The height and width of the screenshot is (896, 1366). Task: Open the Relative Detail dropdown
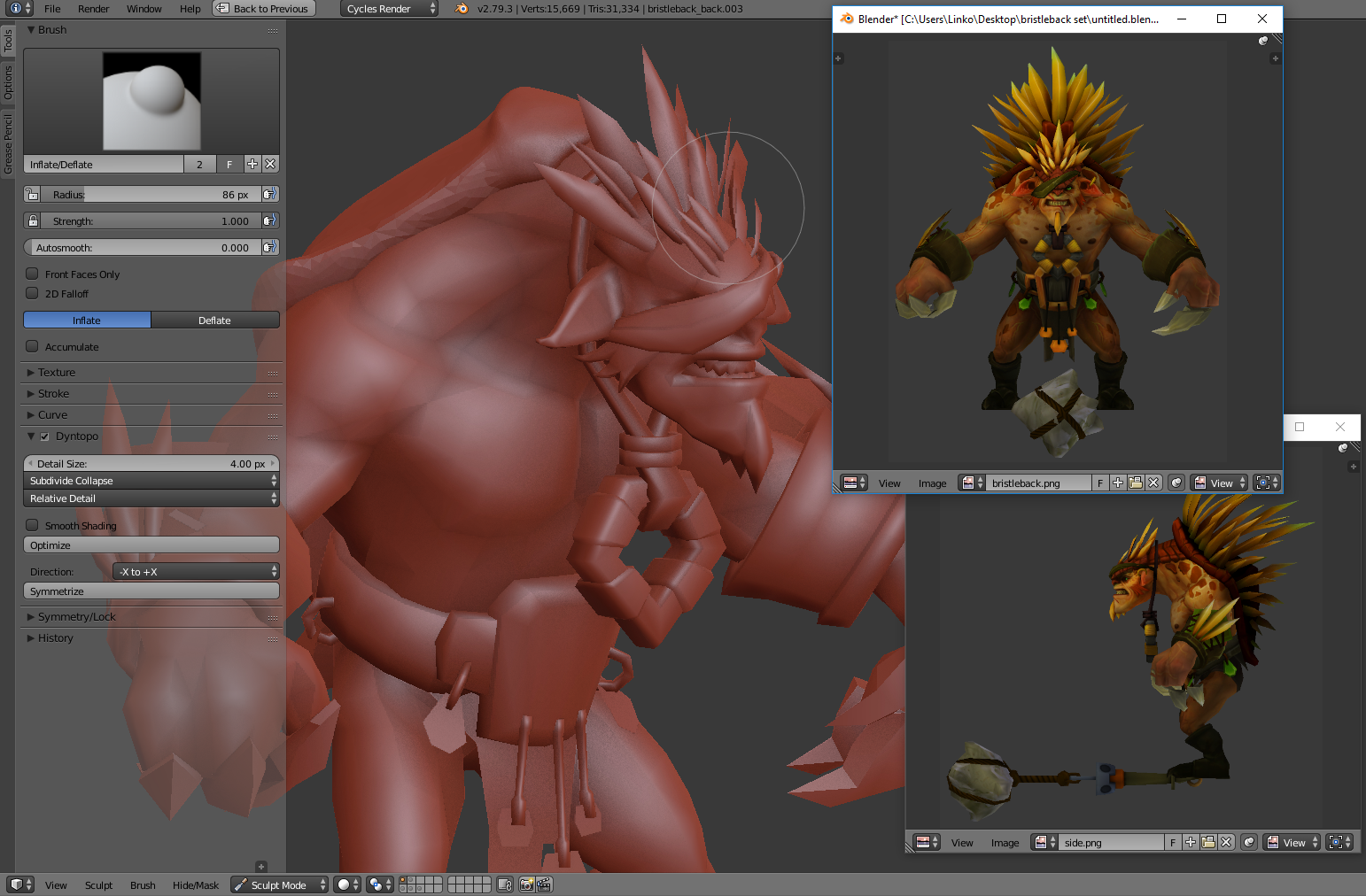coord(151,498)
